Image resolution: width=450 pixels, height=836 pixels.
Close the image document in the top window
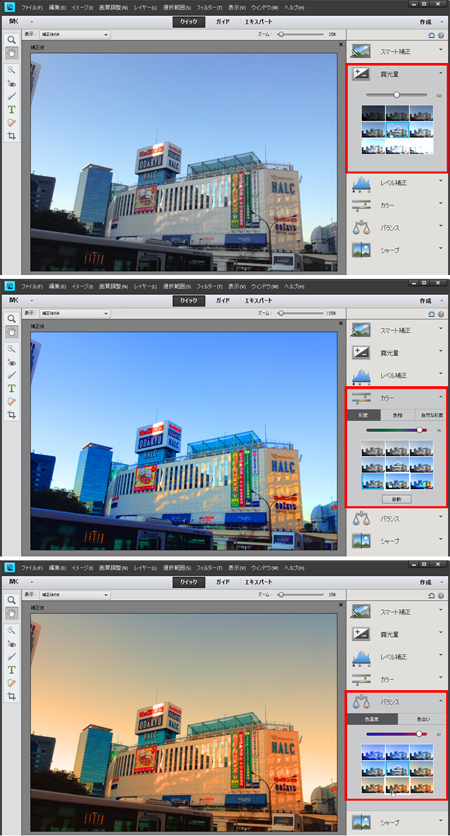point(341,44)
